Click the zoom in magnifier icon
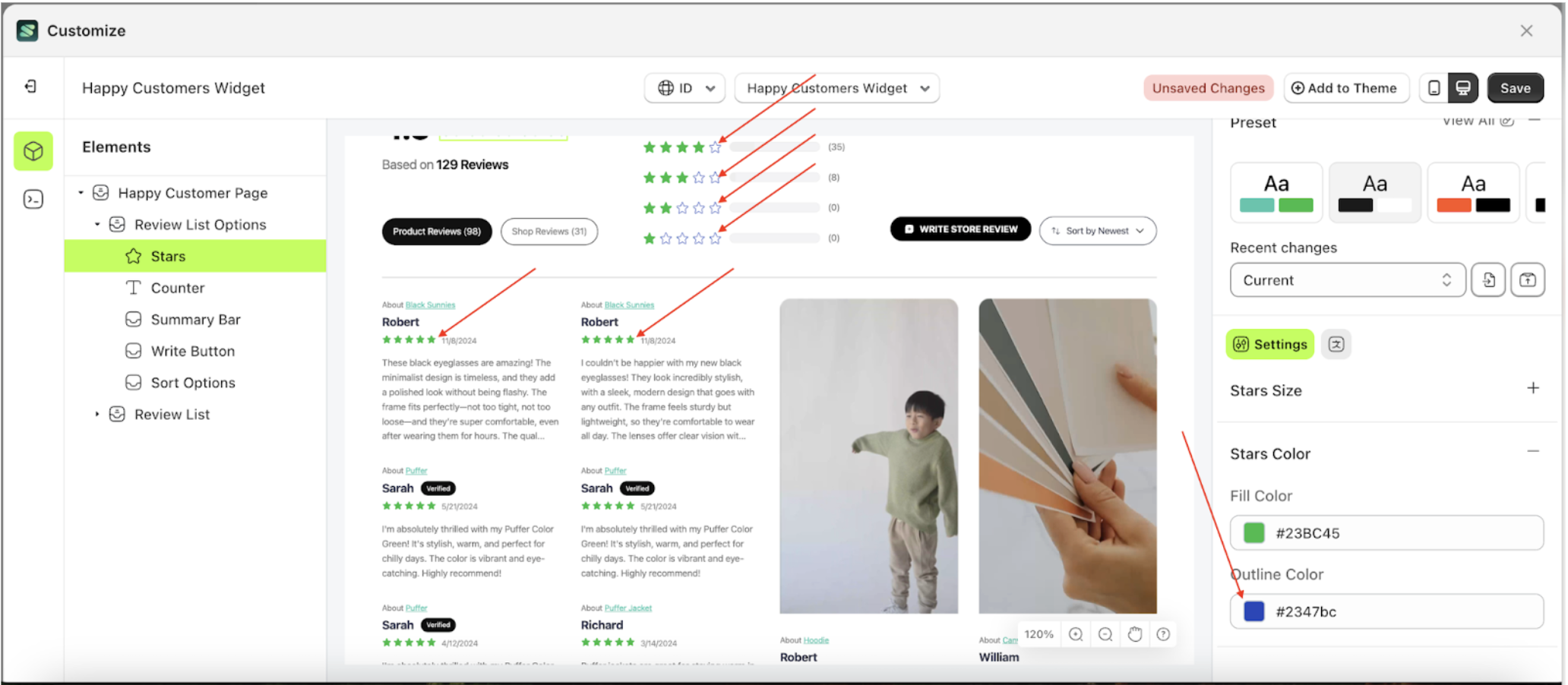This screenshot has width=1568, height=685. (1076, 635)
